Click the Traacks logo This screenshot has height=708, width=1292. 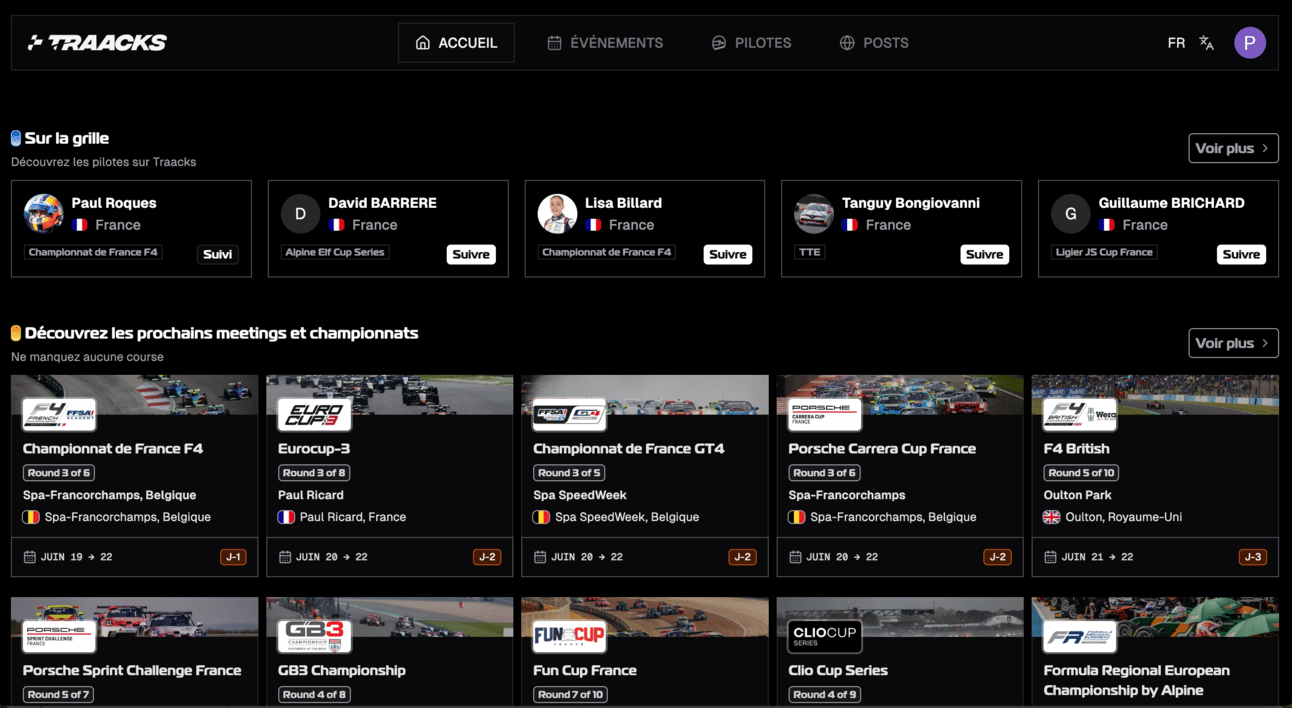(x=97, y=42)
